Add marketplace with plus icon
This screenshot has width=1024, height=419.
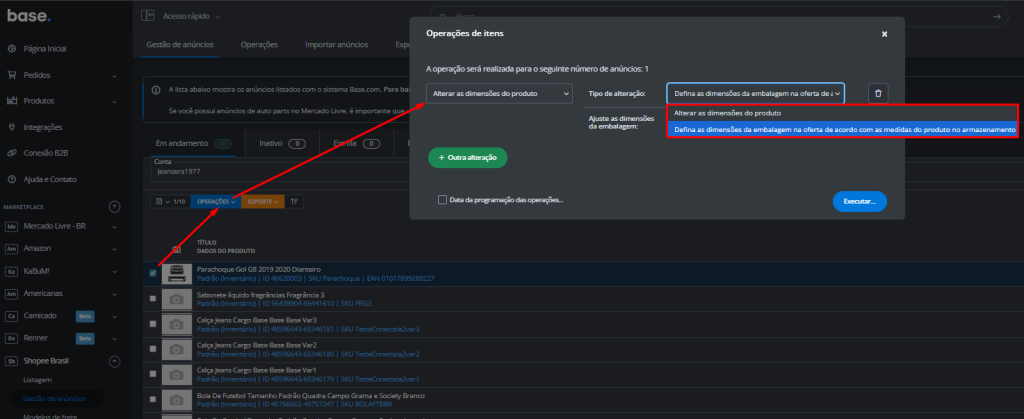[x=114, y=207]
